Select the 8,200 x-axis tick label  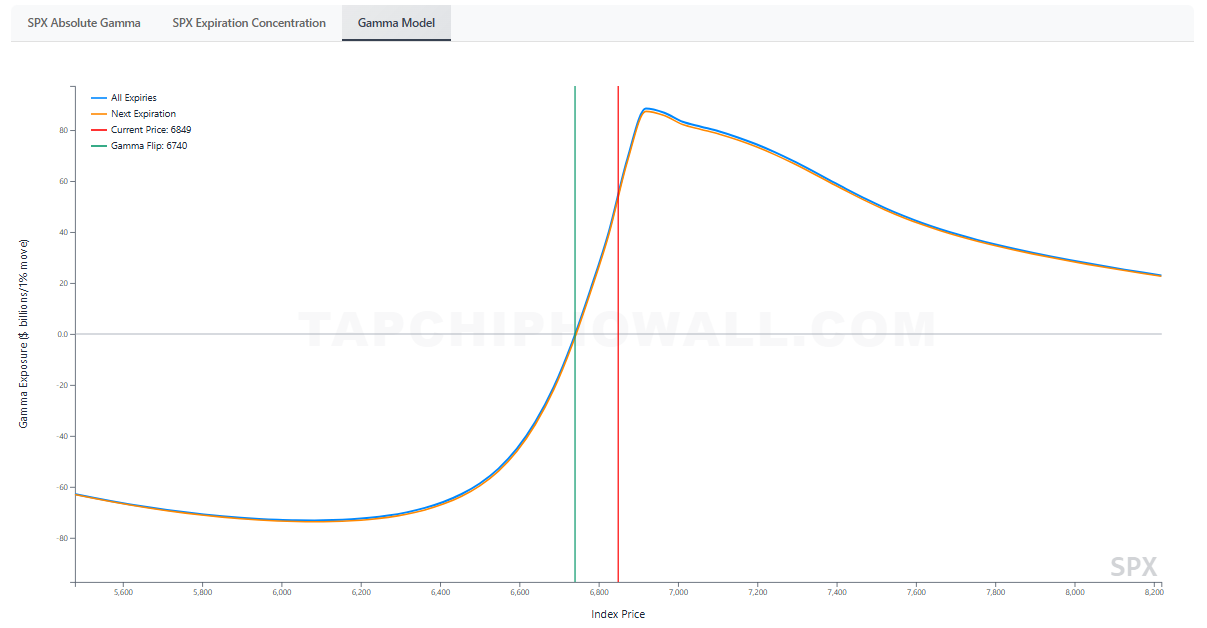coord(1154,593)
